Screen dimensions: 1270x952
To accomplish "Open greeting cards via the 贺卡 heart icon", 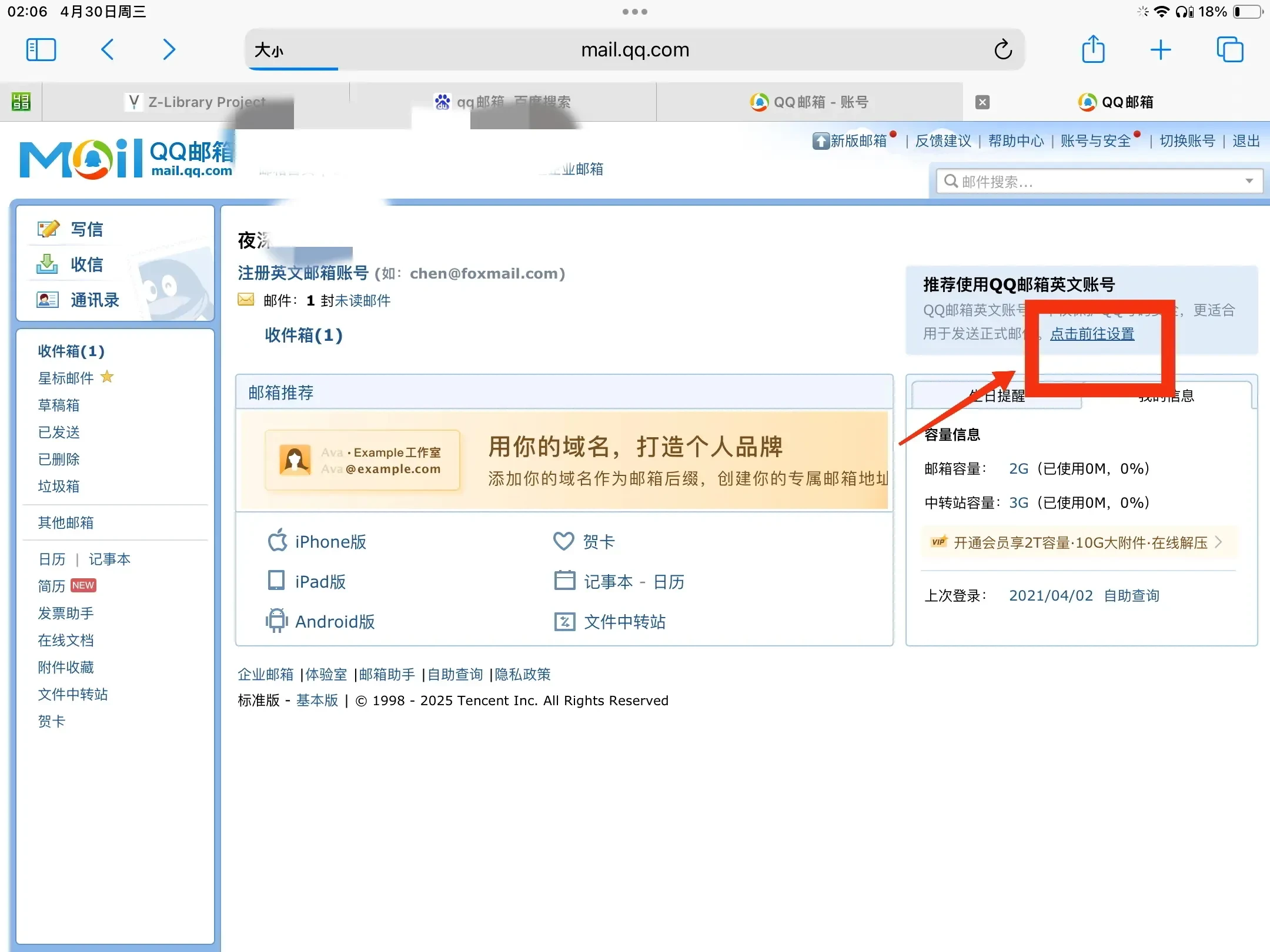I will pos(564,541).
